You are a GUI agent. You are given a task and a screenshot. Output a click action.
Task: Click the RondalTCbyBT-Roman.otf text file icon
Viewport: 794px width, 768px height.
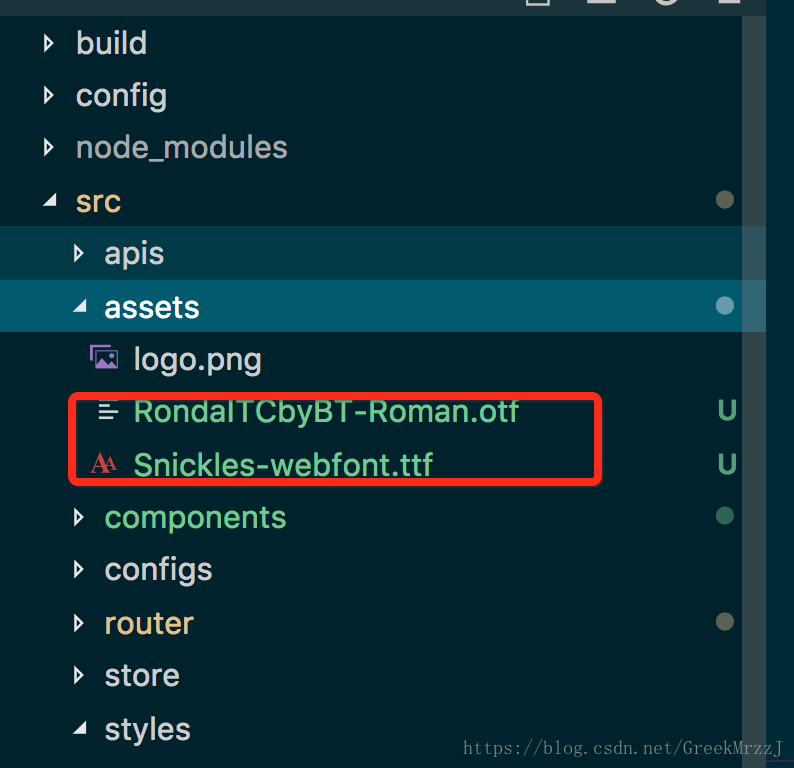[x=107, y=411]
